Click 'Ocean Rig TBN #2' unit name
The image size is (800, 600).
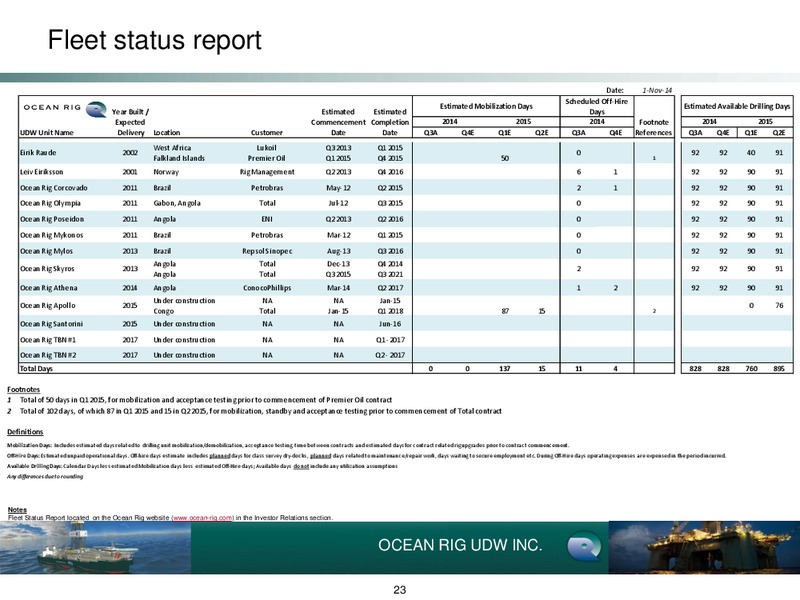click(x=48, y=355)
